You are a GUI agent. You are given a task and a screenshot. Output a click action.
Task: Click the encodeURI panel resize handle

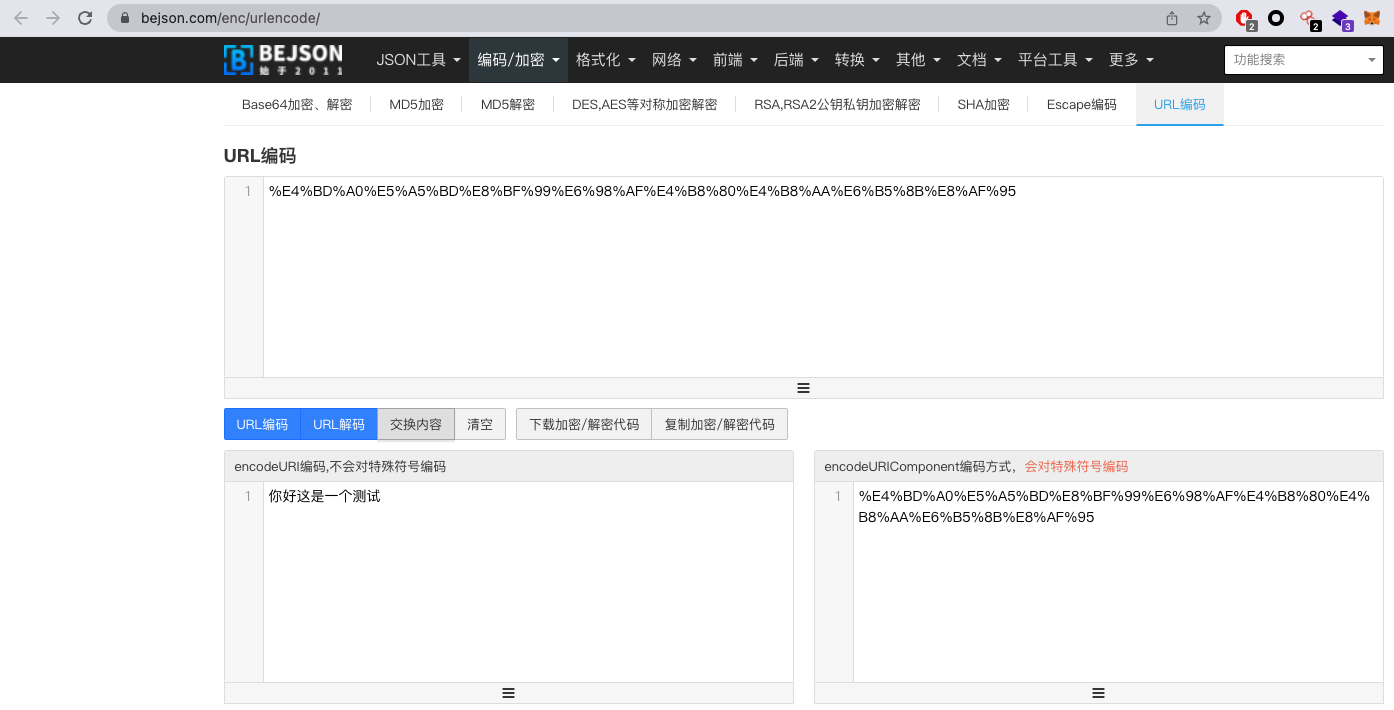click(508, 693)
